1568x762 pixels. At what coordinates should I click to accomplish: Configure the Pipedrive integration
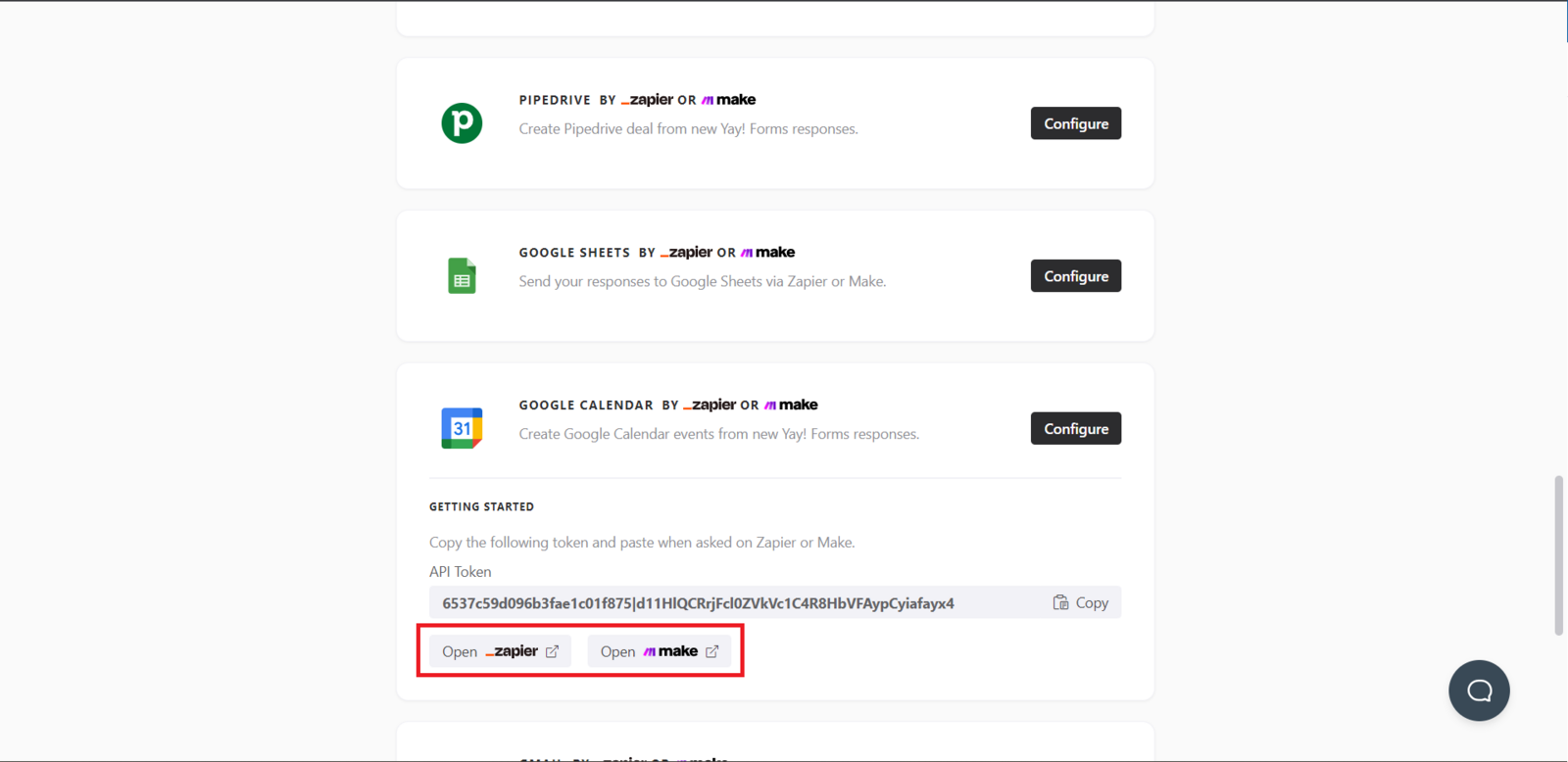1075,123
